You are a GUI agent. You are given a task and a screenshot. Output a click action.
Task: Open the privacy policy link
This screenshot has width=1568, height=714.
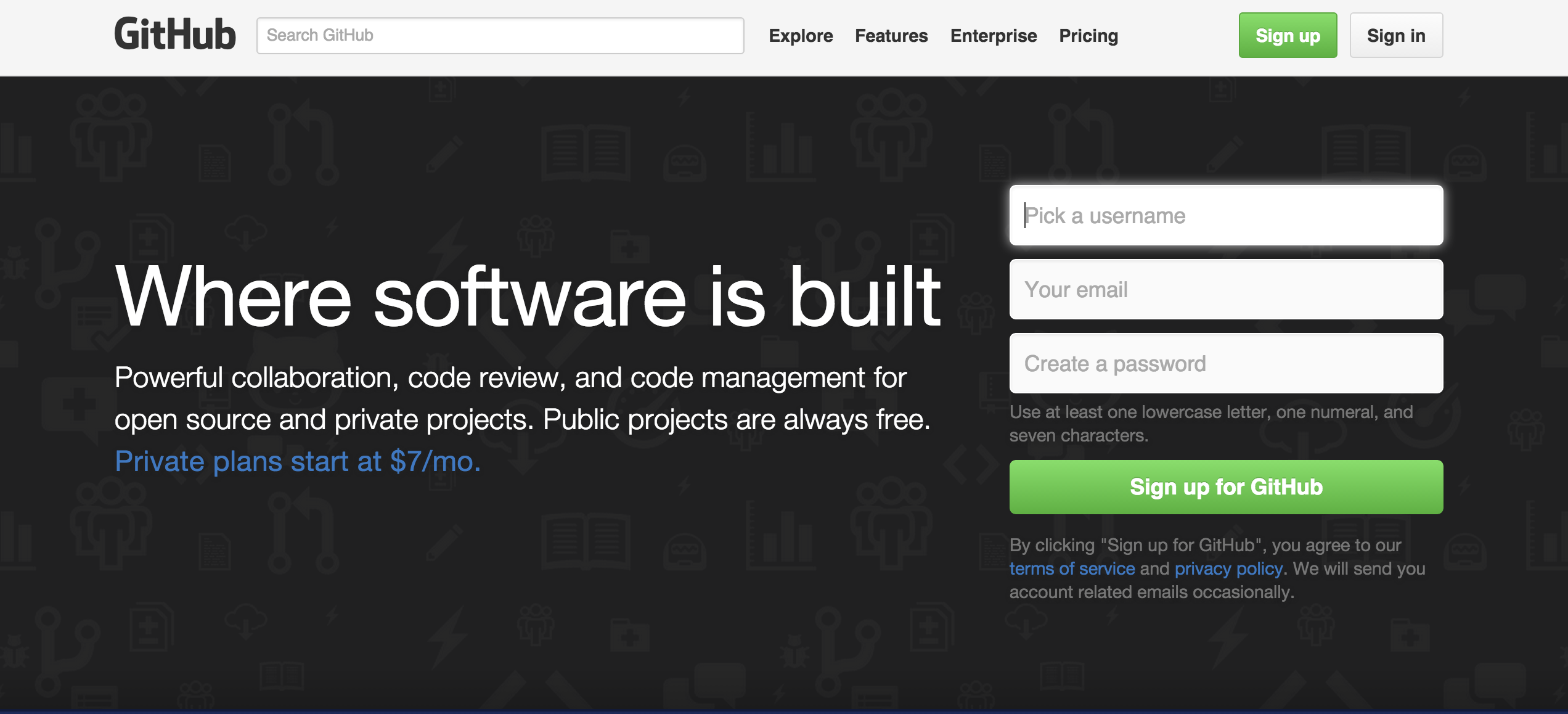click(1228, 568)
